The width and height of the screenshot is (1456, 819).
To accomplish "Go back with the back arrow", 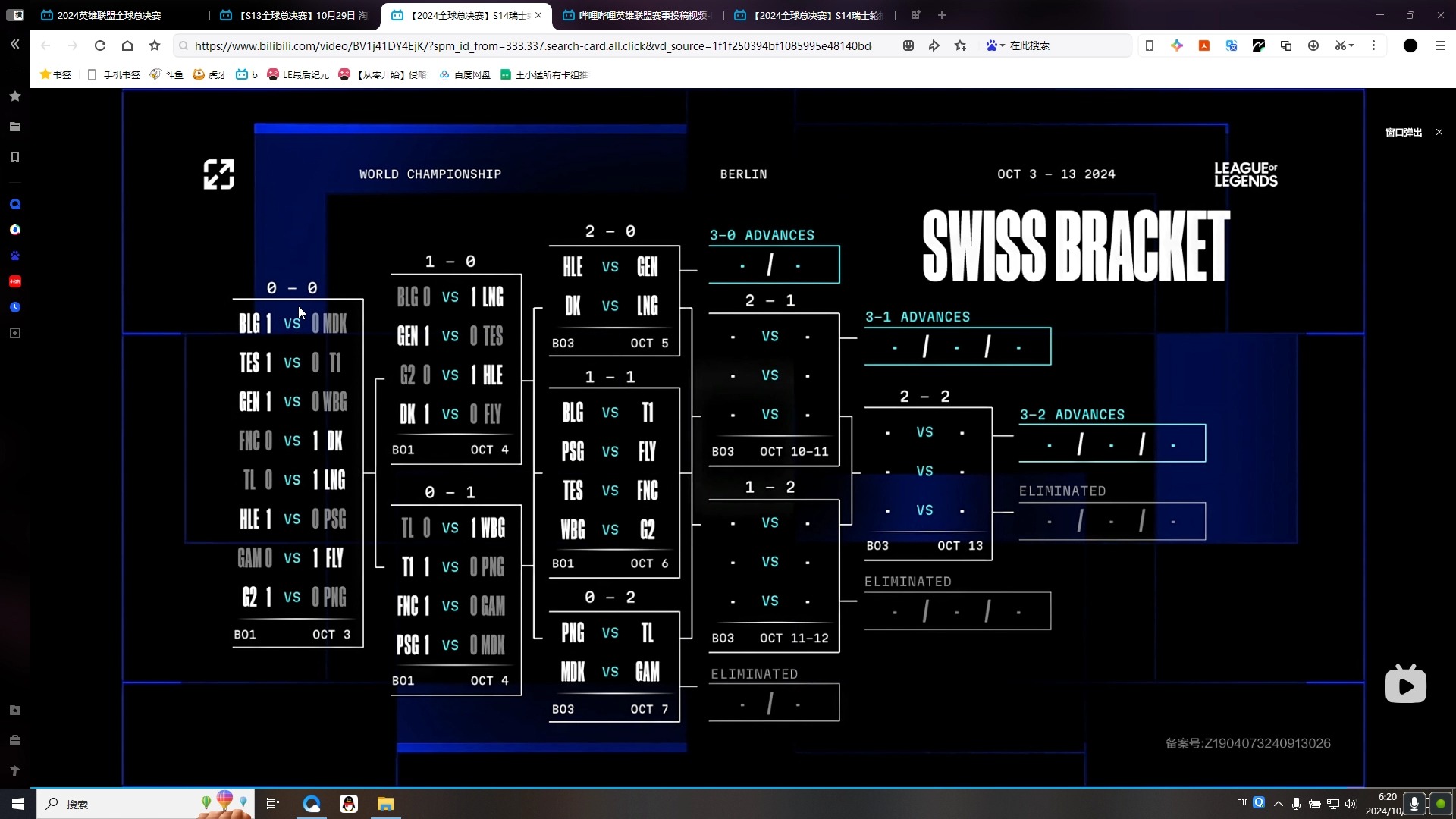I will 45,45.
